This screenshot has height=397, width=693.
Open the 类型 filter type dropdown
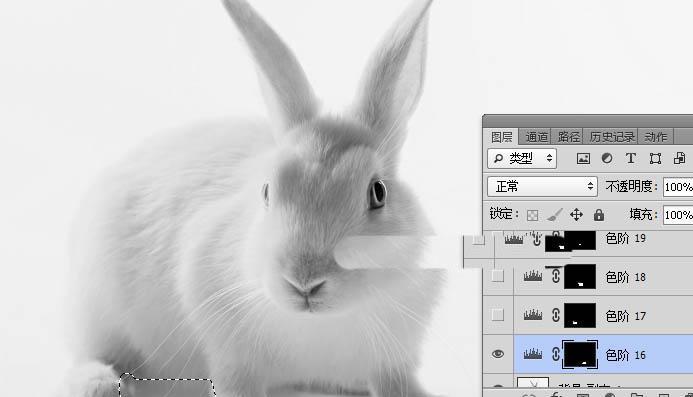522,158
